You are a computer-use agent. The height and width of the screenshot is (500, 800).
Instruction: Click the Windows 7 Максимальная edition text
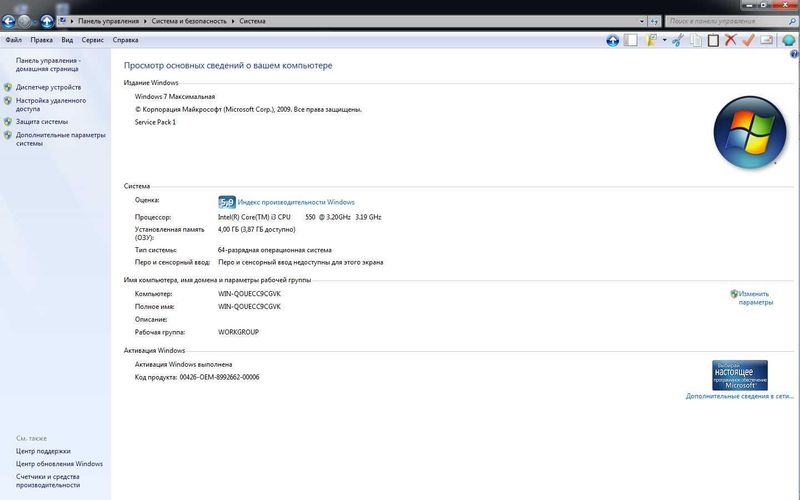pos(174,96)
